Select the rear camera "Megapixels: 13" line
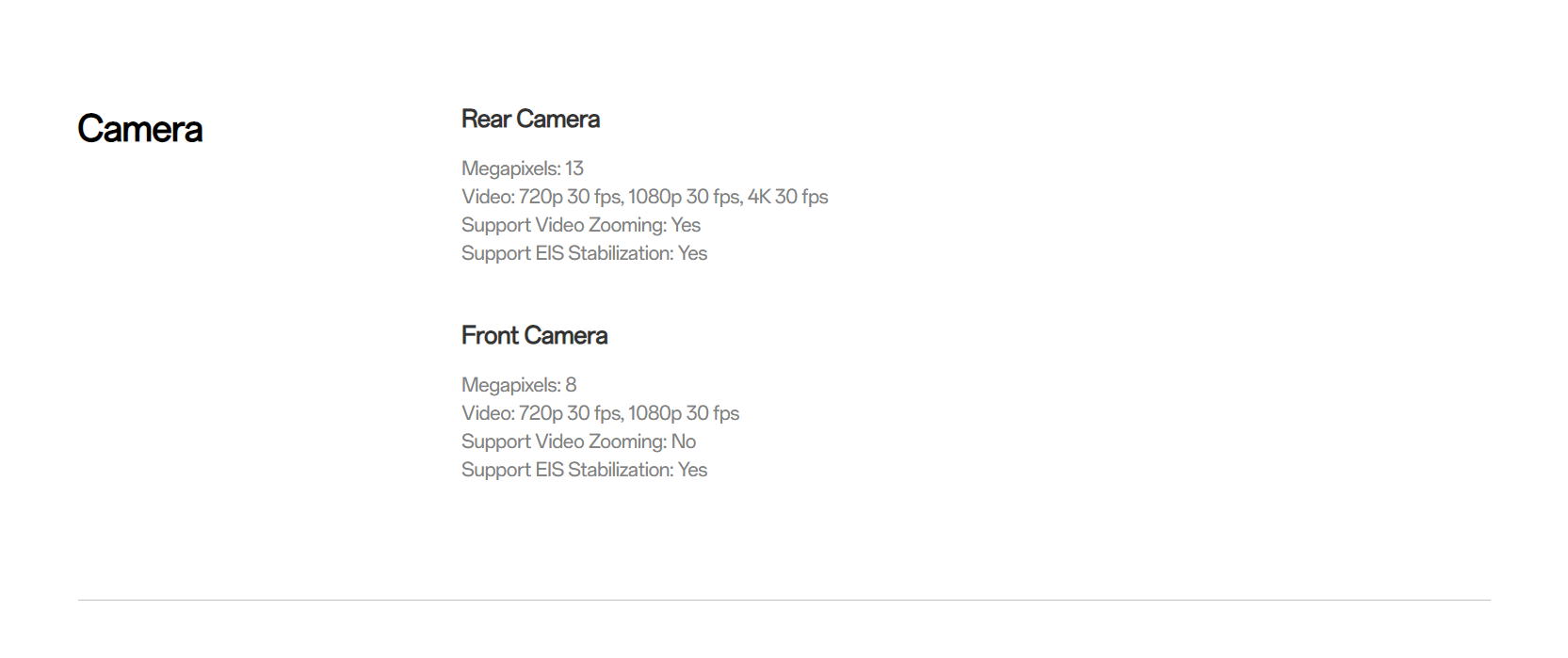This screenshot has width=1568, height=658. (522, 169)
